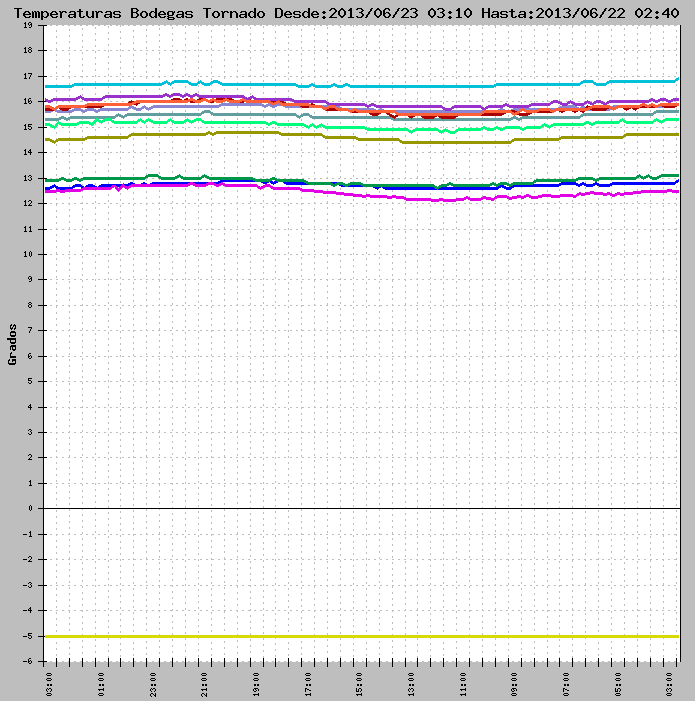Screen dimensions: 695x701
Task: Click the x-axis time label 23:00
Action: [x=153, y=684]
